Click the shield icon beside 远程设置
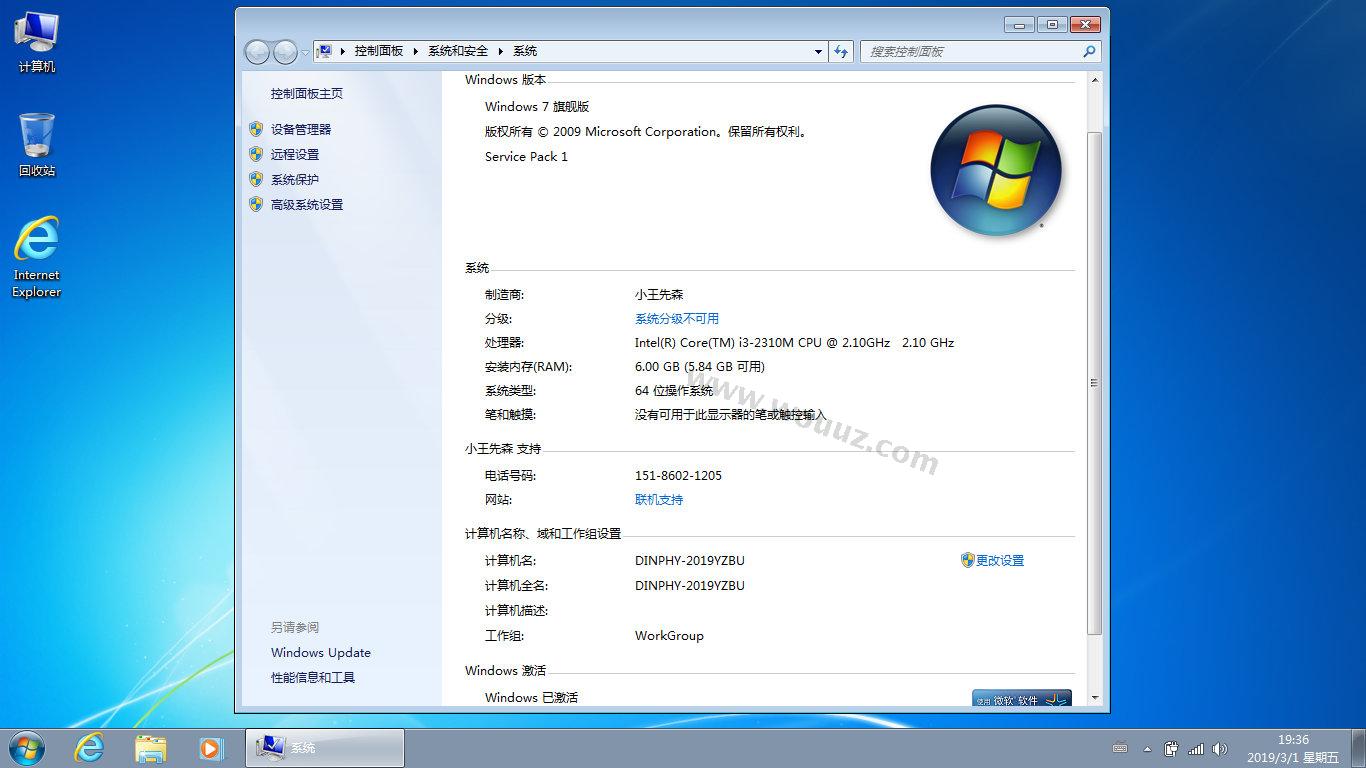 [x=256, y=154]
